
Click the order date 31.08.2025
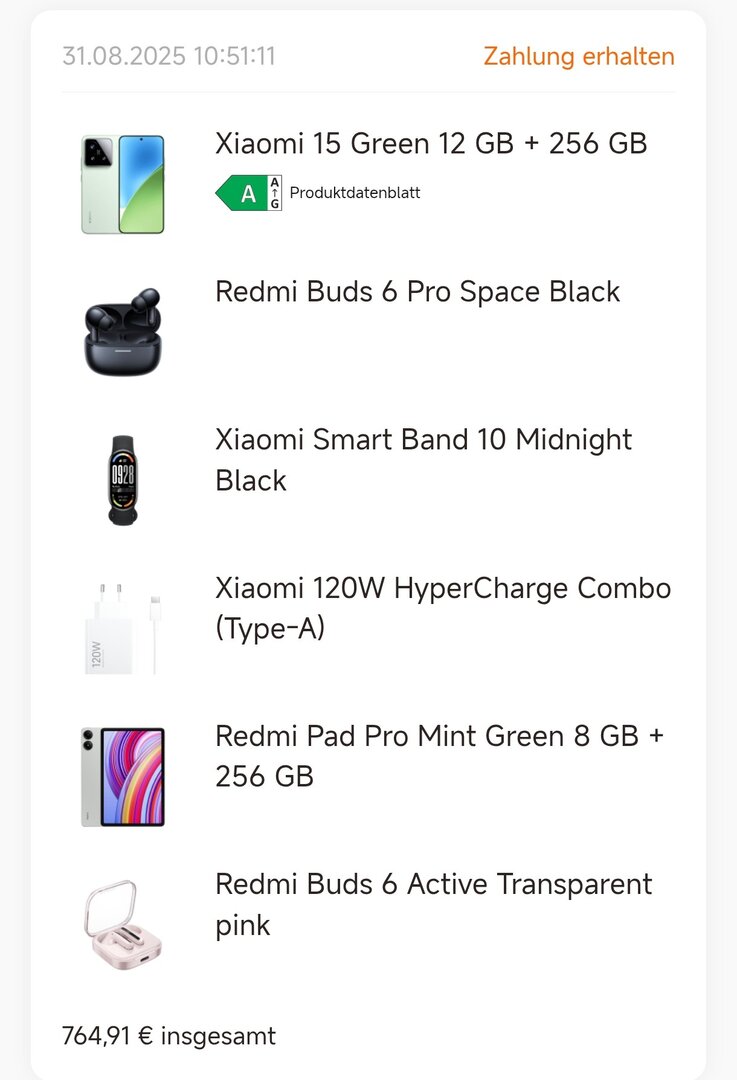(124, 56)
